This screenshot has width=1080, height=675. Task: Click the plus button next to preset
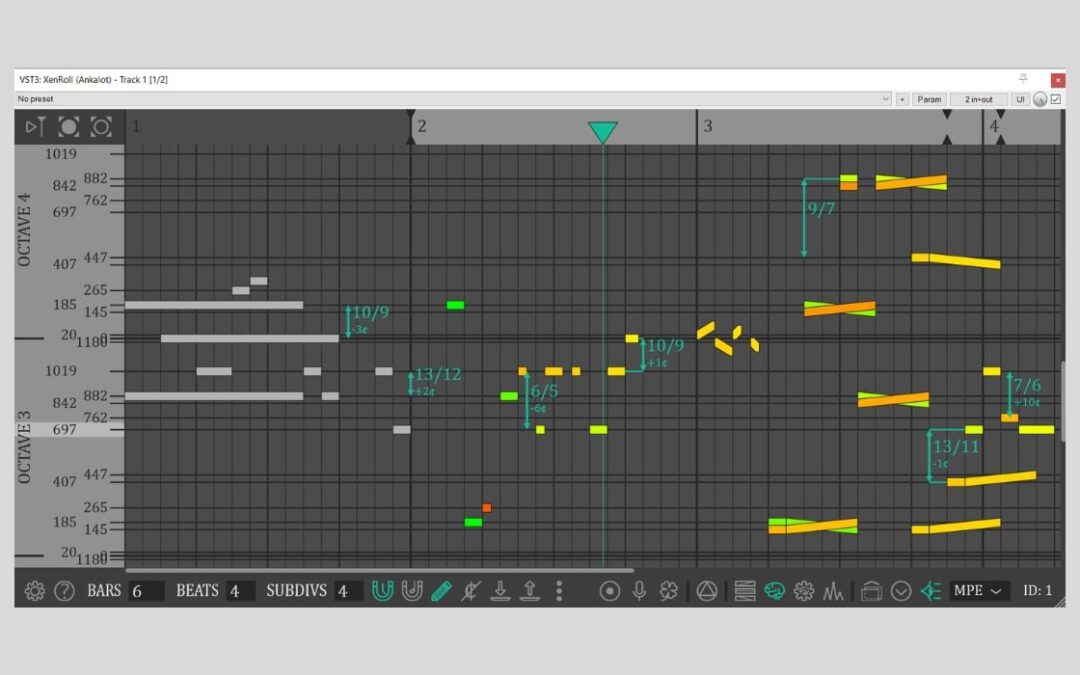click(902, 99)
